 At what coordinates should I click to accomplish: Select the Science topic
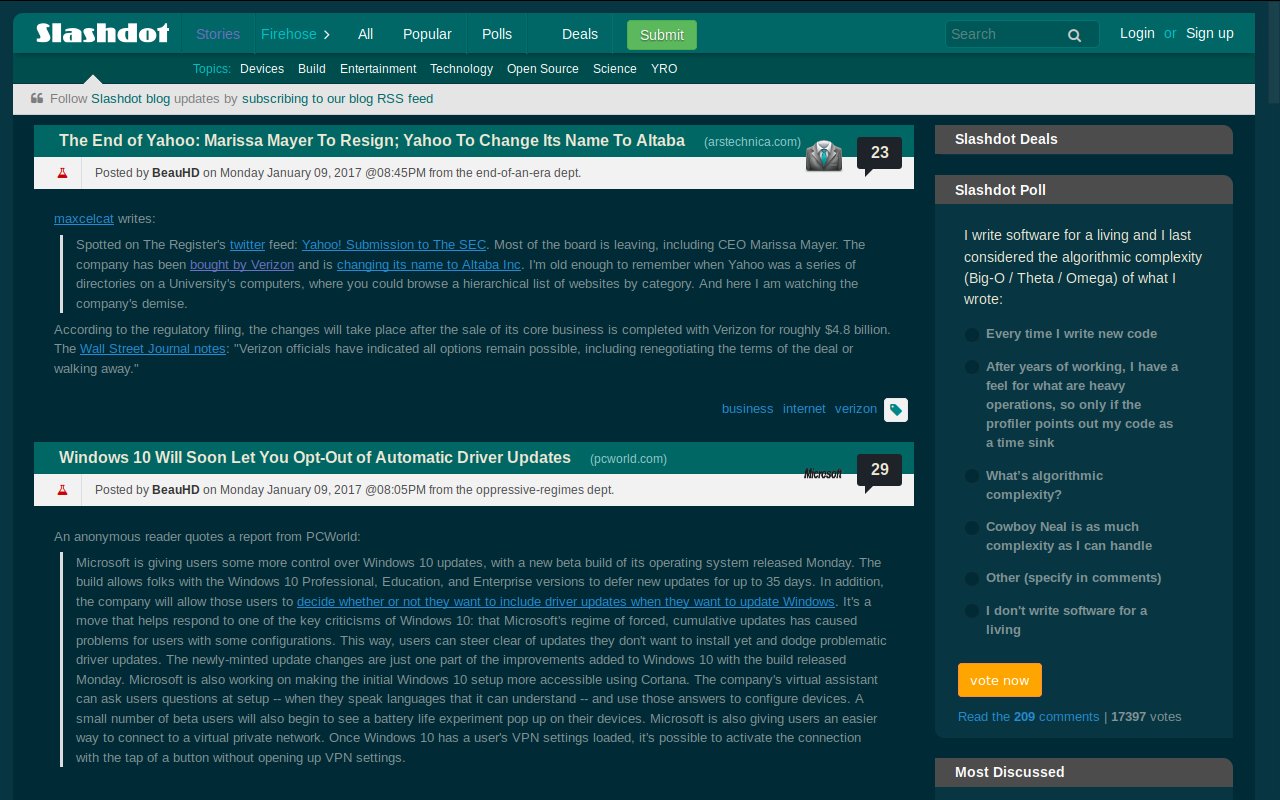pos(615,69)
